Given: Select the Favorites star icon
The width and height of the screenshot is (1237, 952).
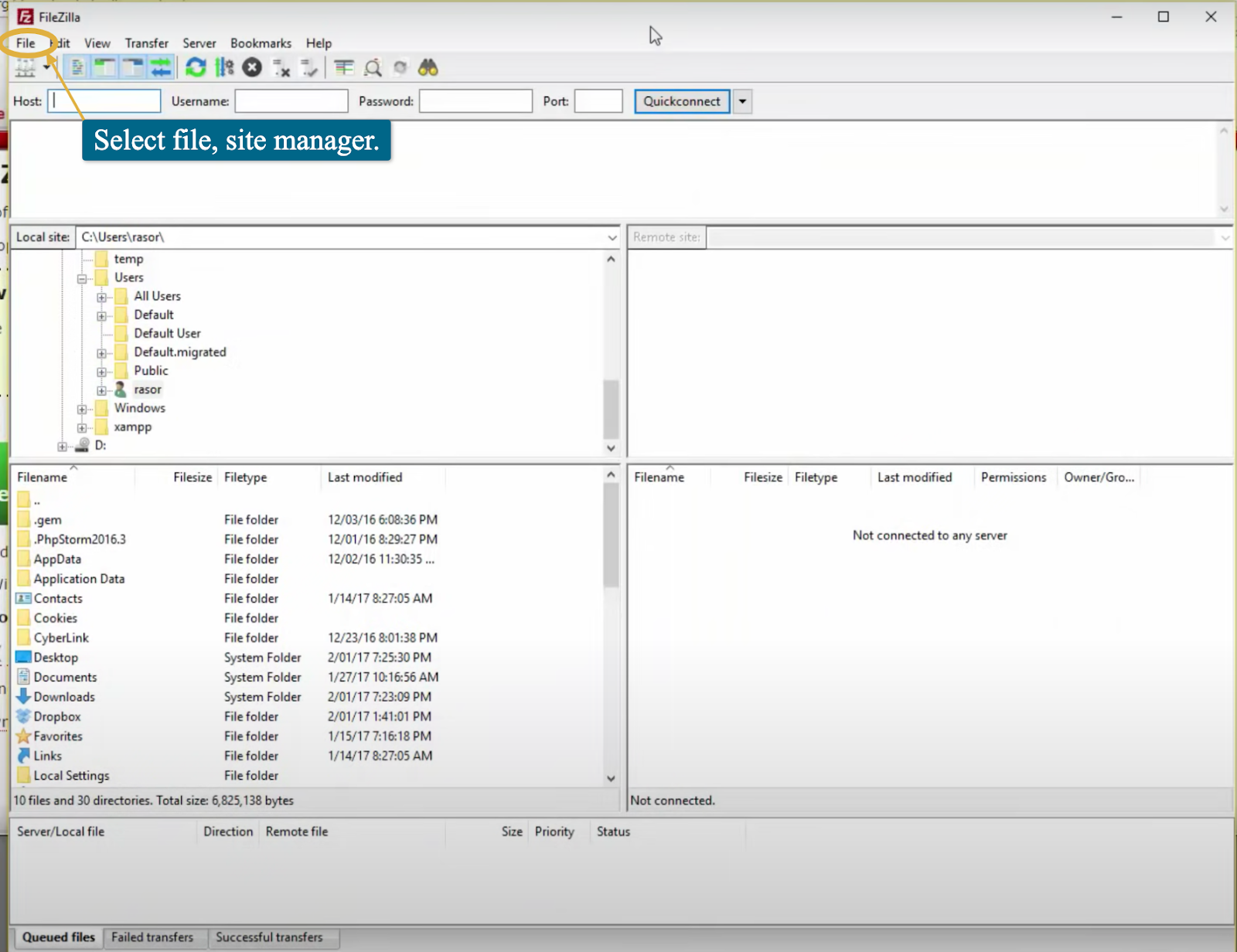Looking at the screenshot, I should point(23,736).
